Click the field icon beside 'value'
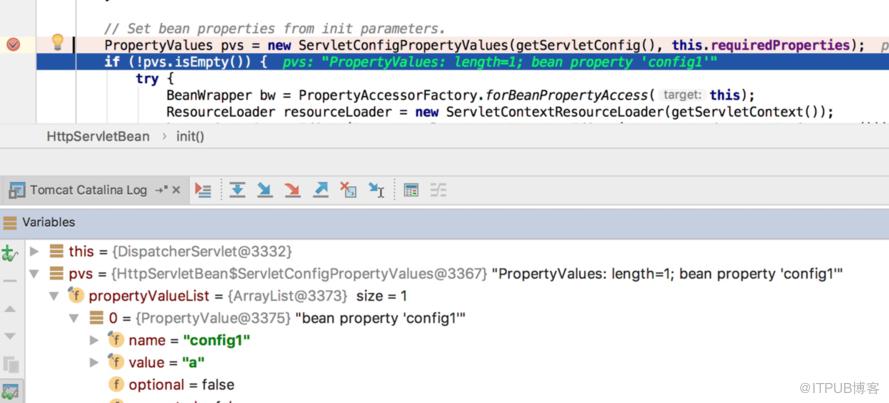This screenshot has width=889, height=403. (x=116, y=362)
